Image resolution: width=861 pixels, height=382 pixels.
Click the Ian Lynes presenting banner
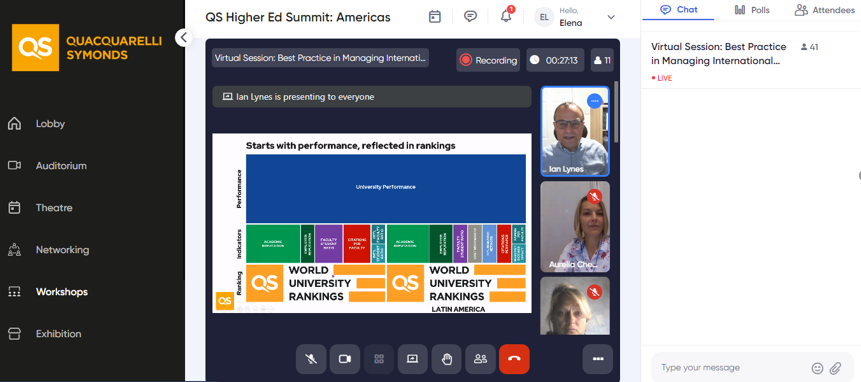point(372,97)
